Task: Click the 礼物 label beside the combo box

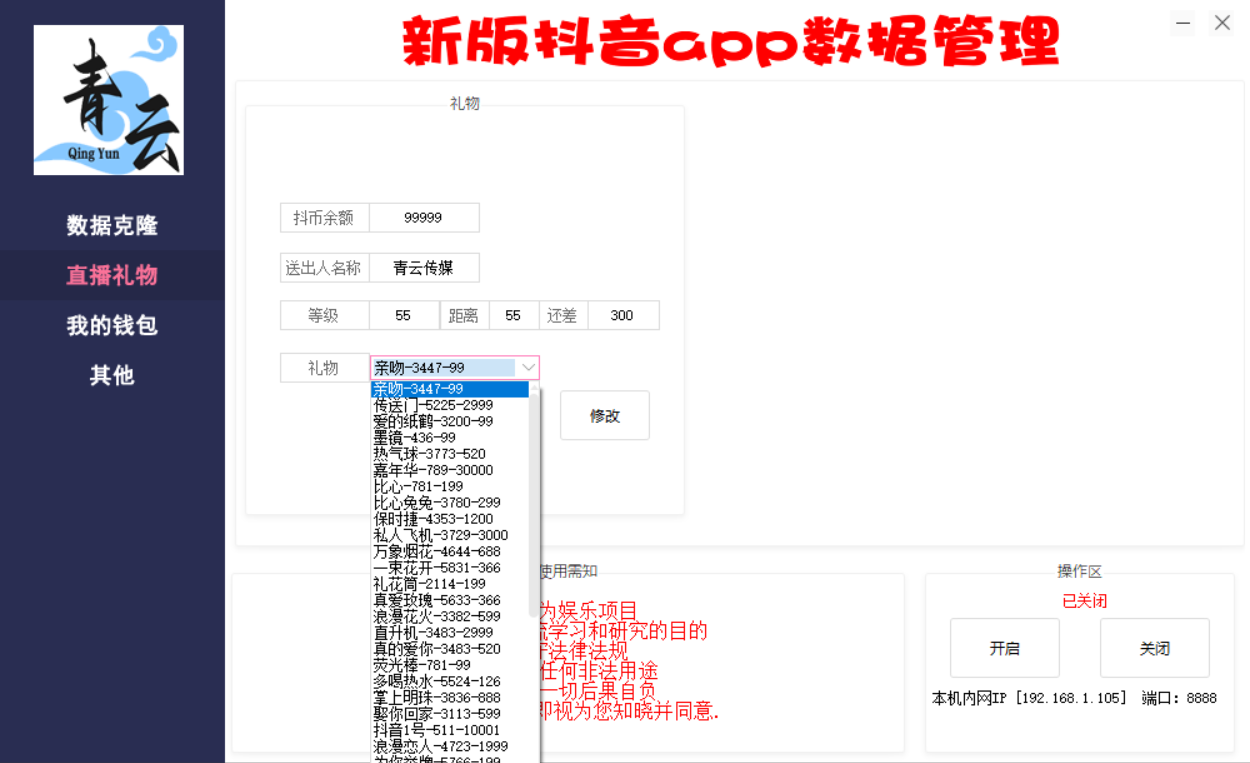Action: point(324,368)
